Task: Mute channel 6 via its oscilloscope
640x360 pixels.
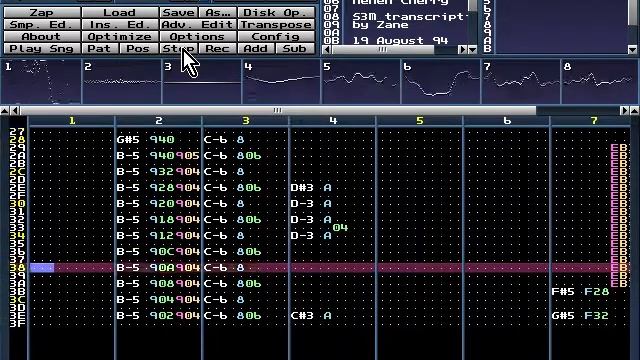Action: click(442, 81)
